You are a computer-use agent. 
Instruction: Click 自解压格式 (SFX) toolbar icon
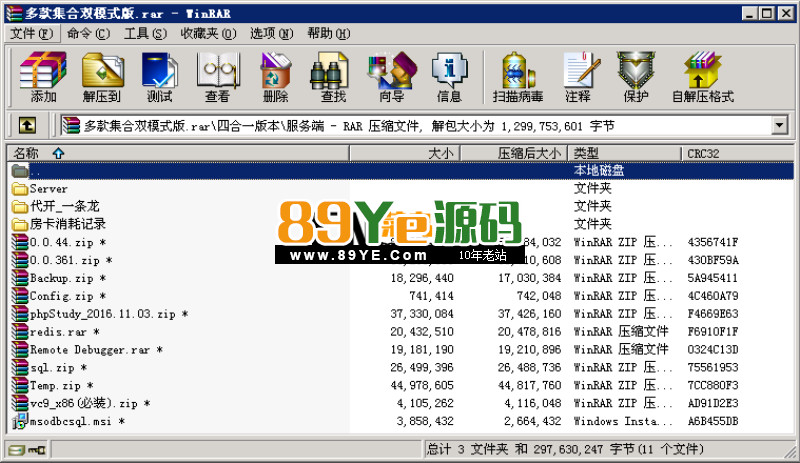click(x=703, y=77)
